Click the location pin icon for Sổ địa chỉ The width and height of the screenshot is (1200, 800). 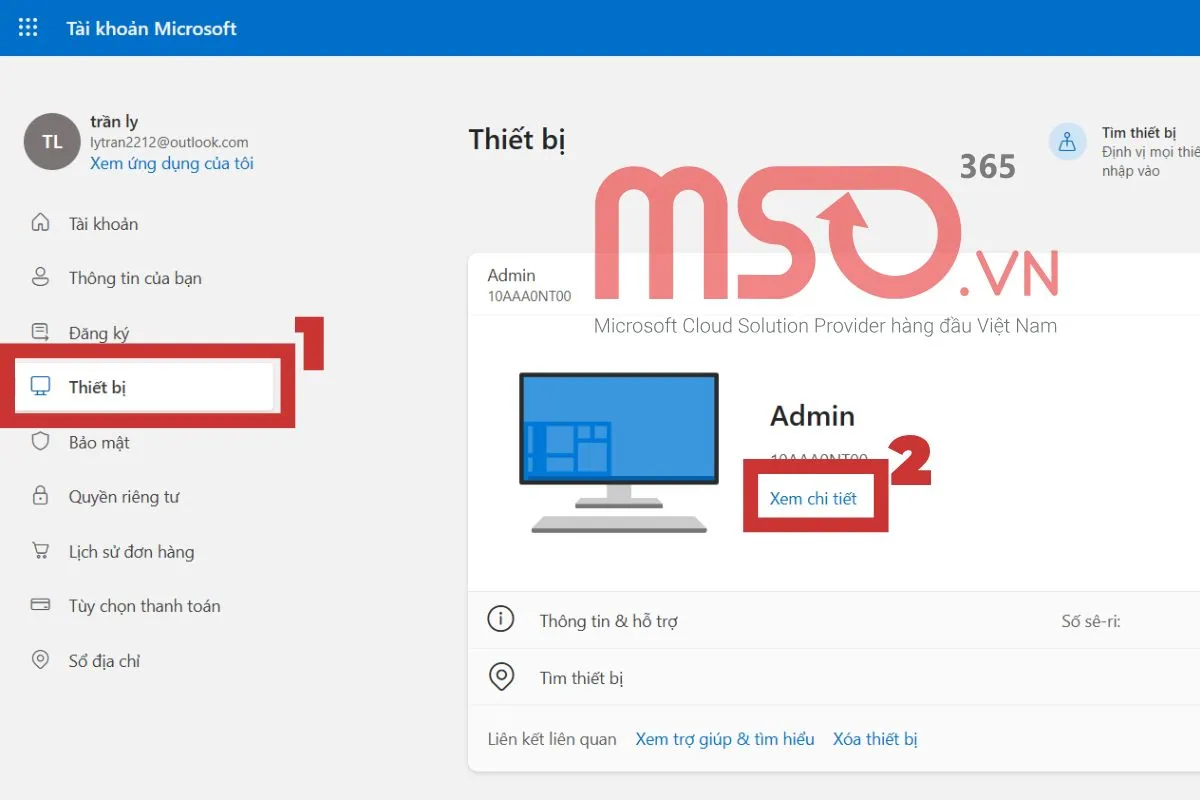click(x=40, y=660)
